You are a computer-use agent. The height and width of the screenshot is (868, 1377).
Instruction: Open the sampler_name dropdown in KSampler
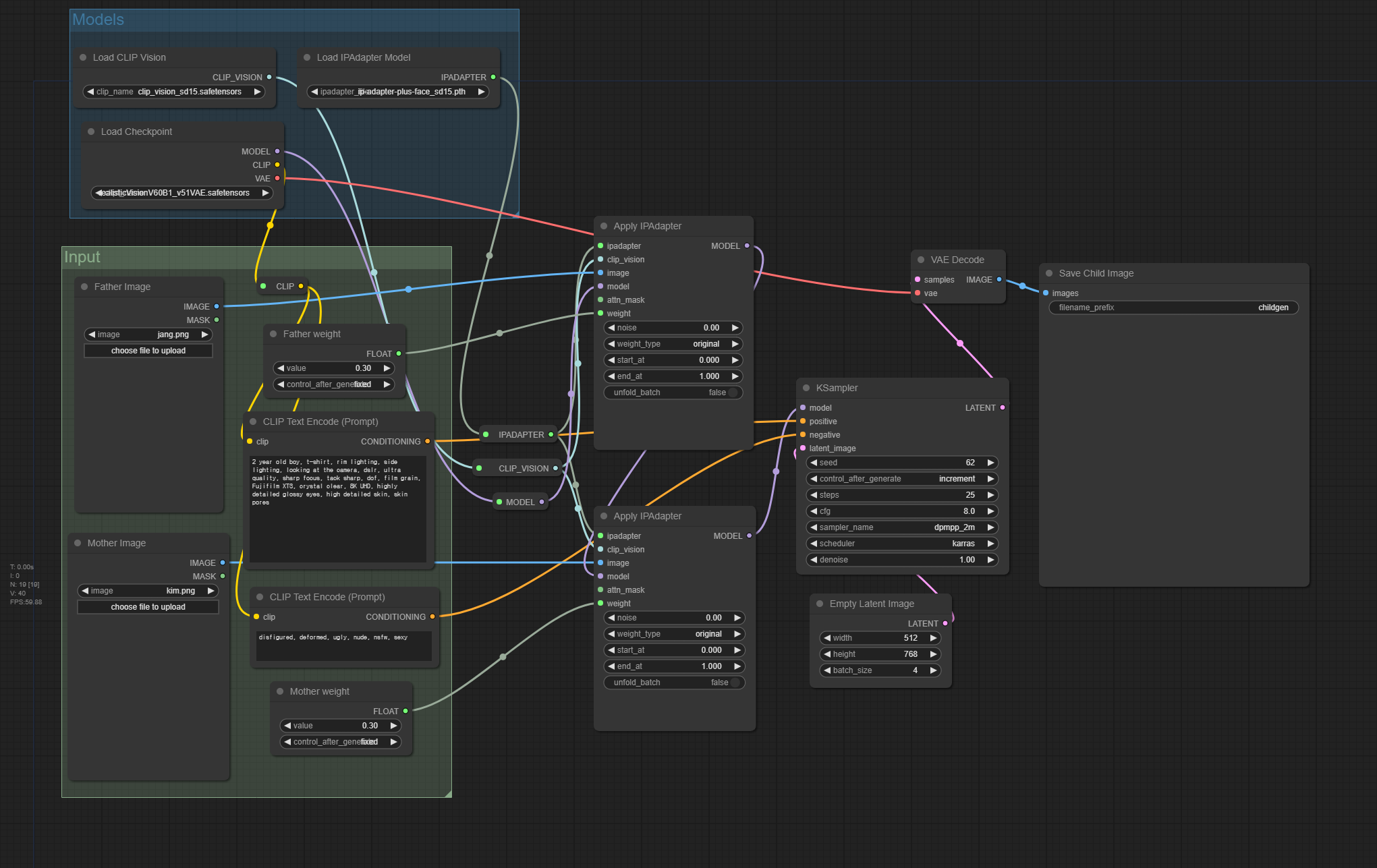point(901,527)
